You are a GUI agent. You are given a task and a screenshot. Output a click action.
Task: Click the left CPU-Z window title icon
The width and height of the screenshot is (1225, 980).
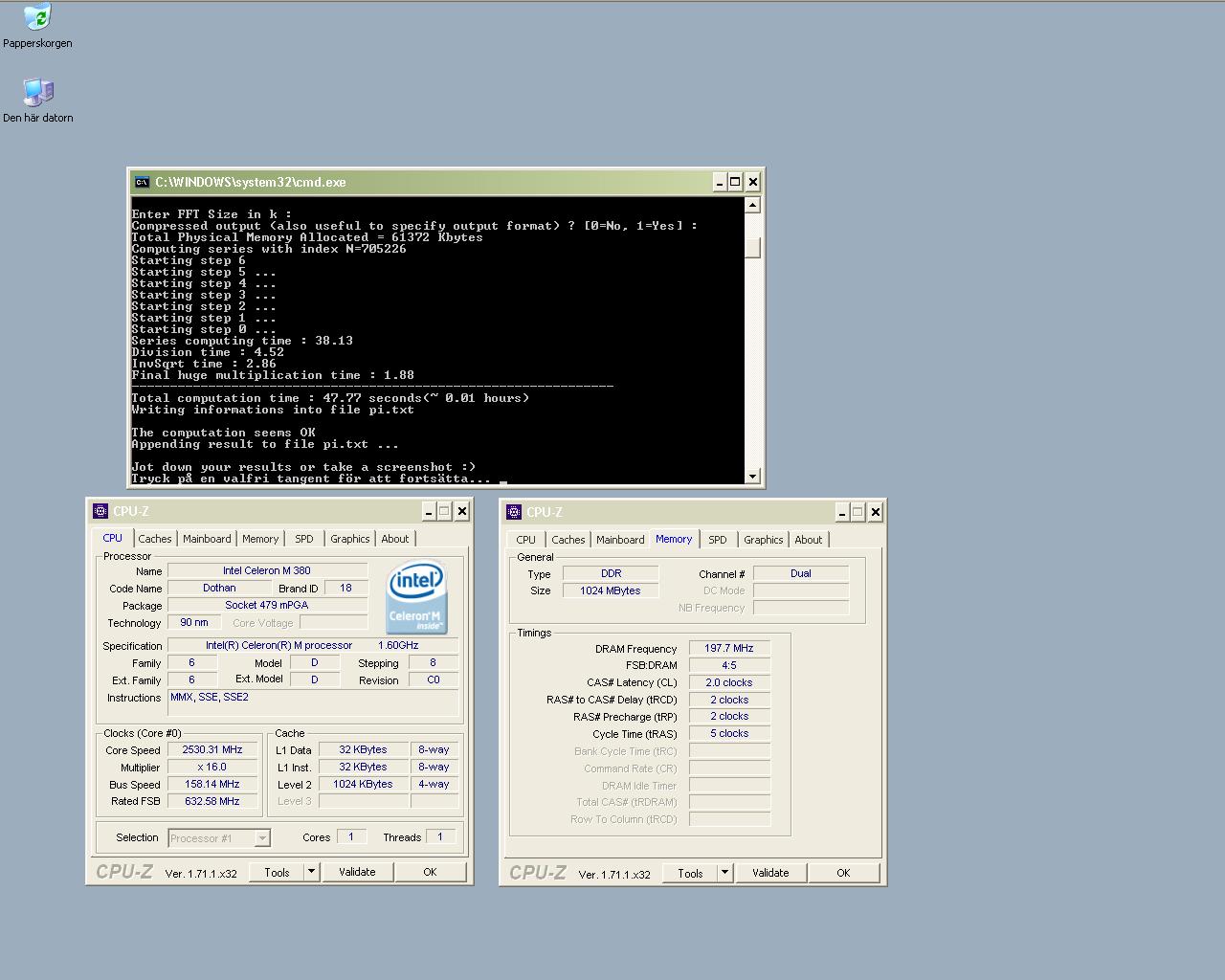point(100,511)
